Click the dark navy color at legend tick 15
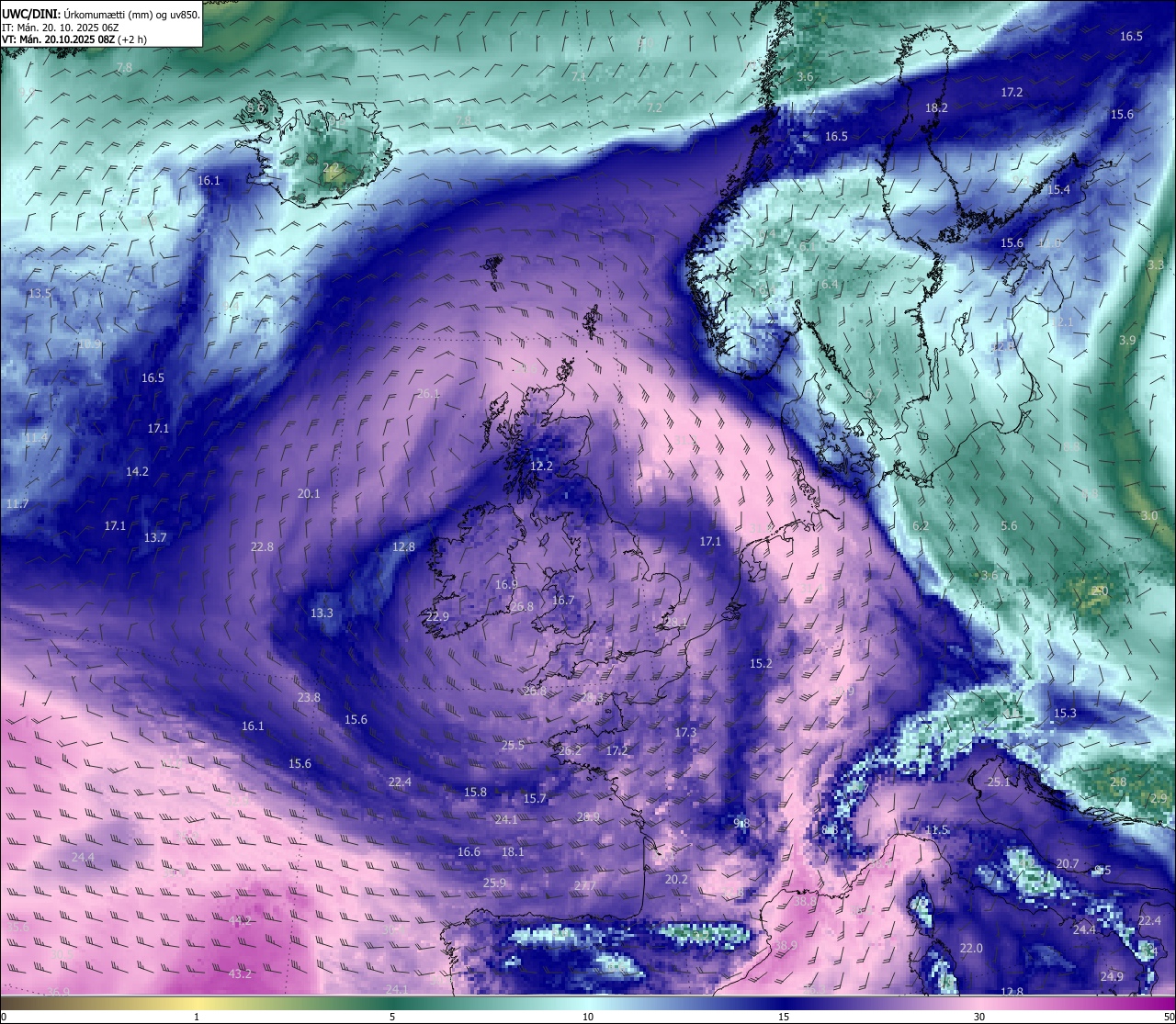This screenshot has width=1176, height=1024. pyautogui.click(x=784, y=1003)
